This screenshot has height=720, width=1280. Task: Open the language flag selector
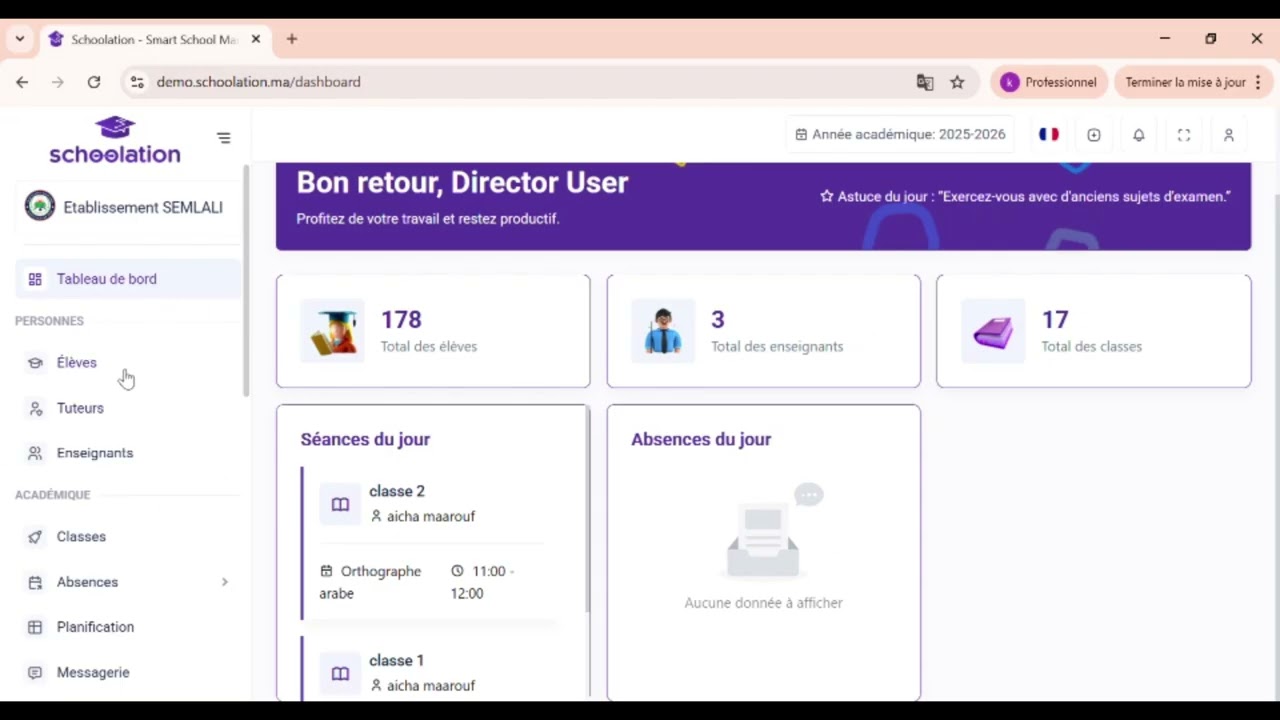point(1048,134)
